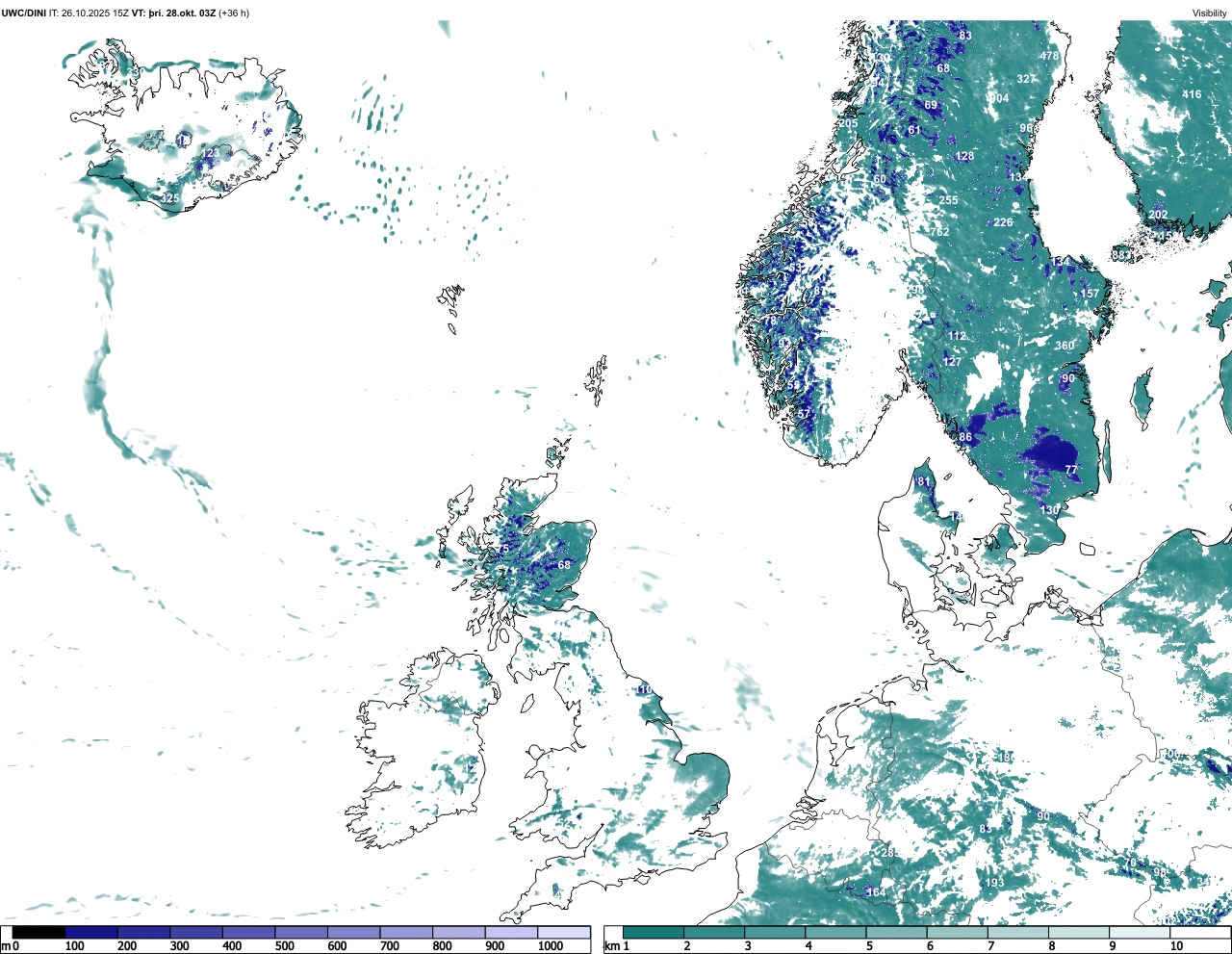
Task: Click visibility value 205 on Norwegian coast
Action: (848, 124)
